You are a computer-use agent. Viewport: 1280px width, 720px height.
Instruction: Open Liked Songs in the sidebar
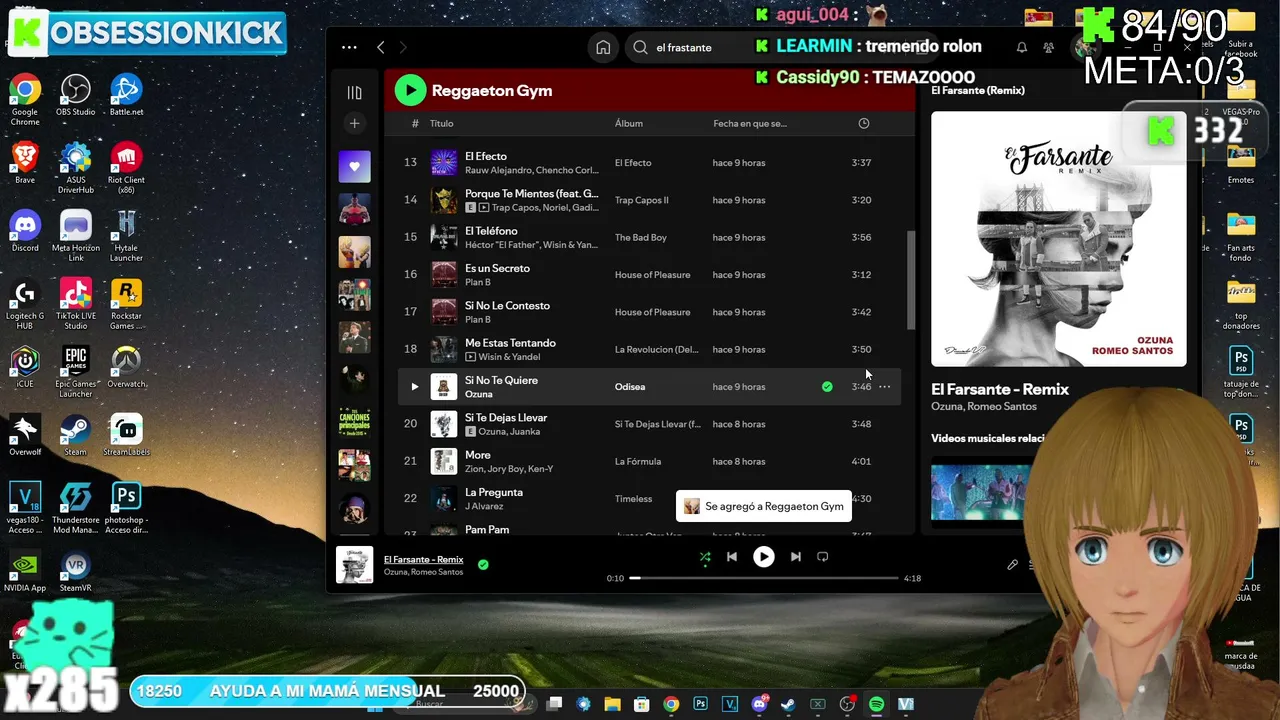click(354, 166)
